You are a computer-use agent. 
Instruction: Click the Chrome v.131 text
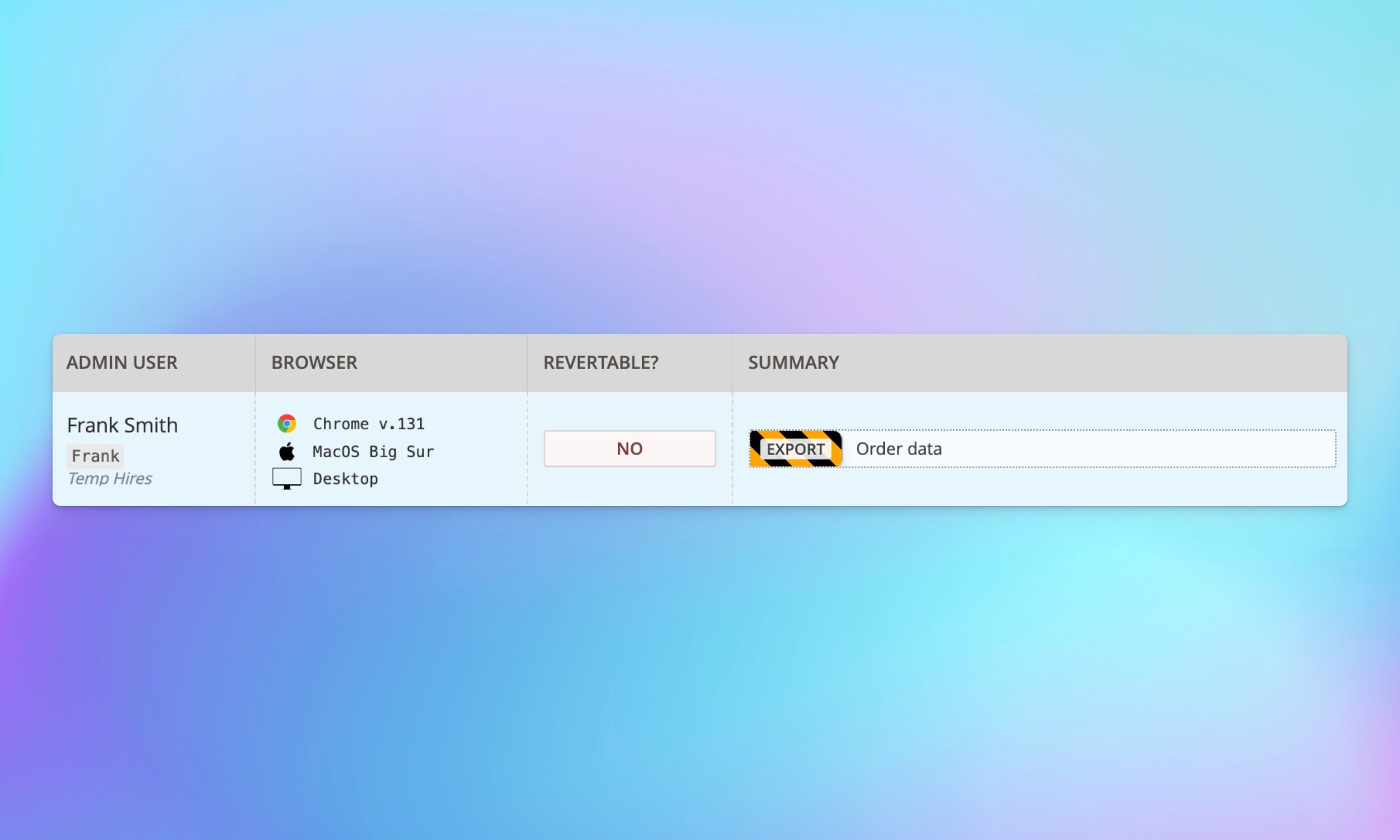tap(369, 424)
